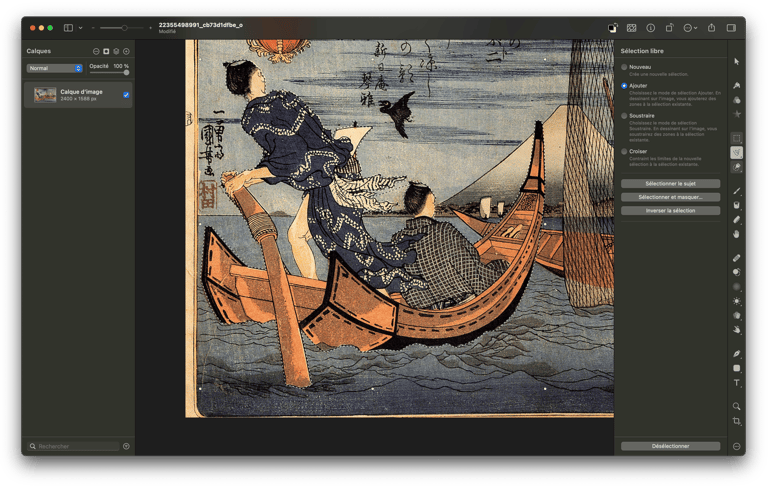Viewport: 768px width, 488px height.
Task: Select the Blur round soft tool
Action: click(736, 287)
